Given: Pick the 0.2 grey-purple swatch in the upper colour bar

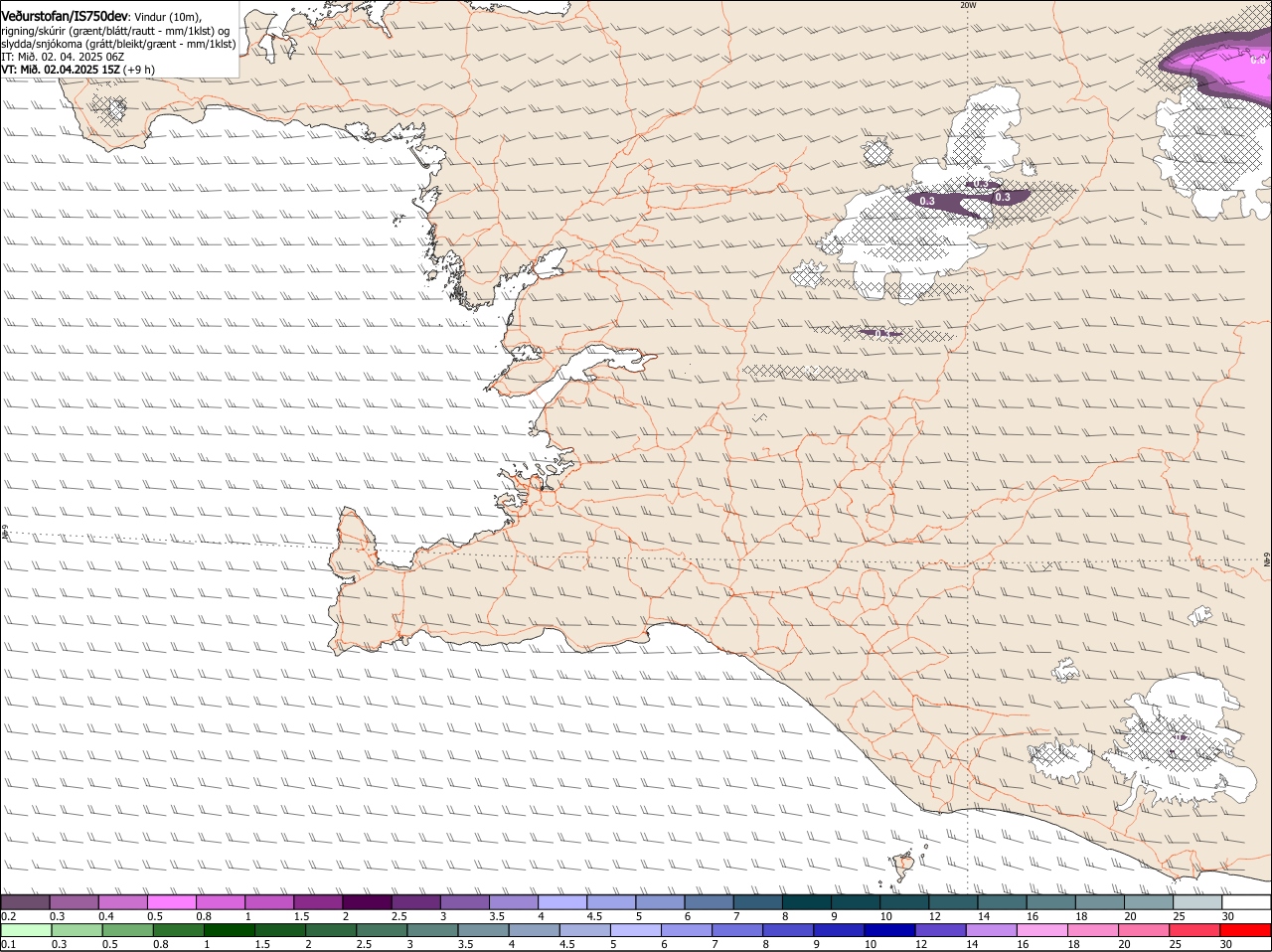Looking at the screenshot, I should (25, 902).
